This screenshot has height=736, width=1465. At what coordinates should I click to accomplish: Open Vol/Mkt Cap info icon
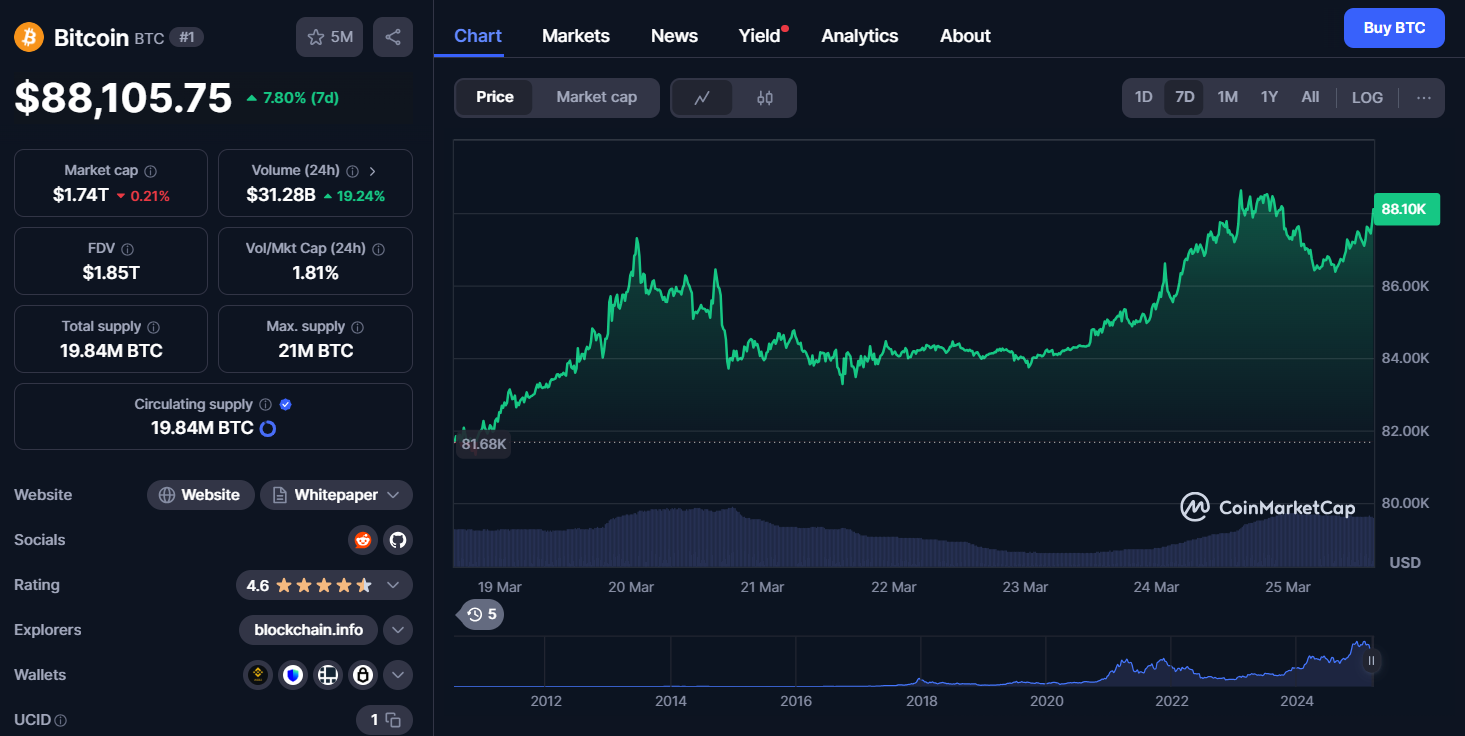378,249
